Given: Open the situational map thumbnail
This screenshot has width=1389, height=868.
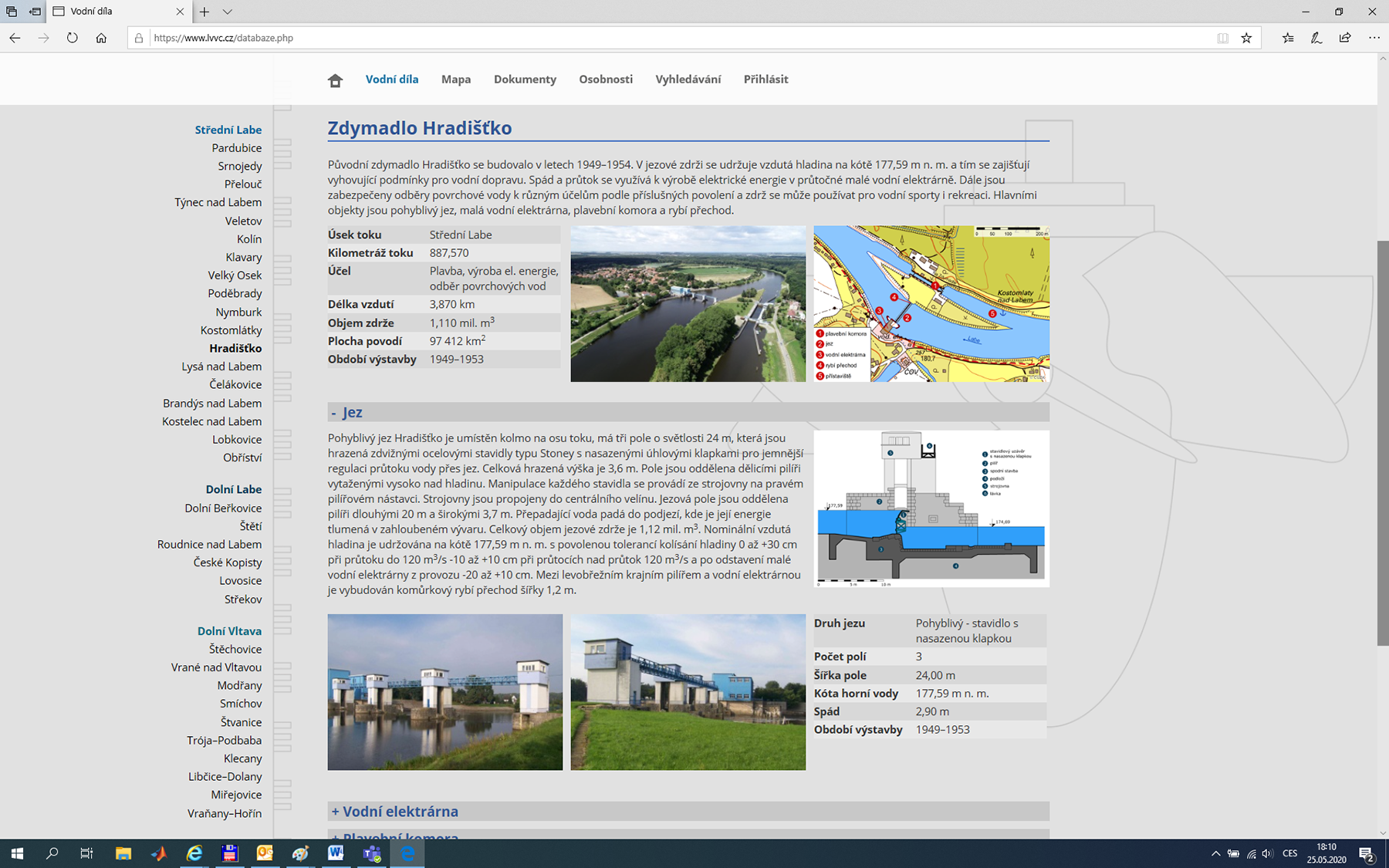Looking at the screenshot, I should point(931,304).
